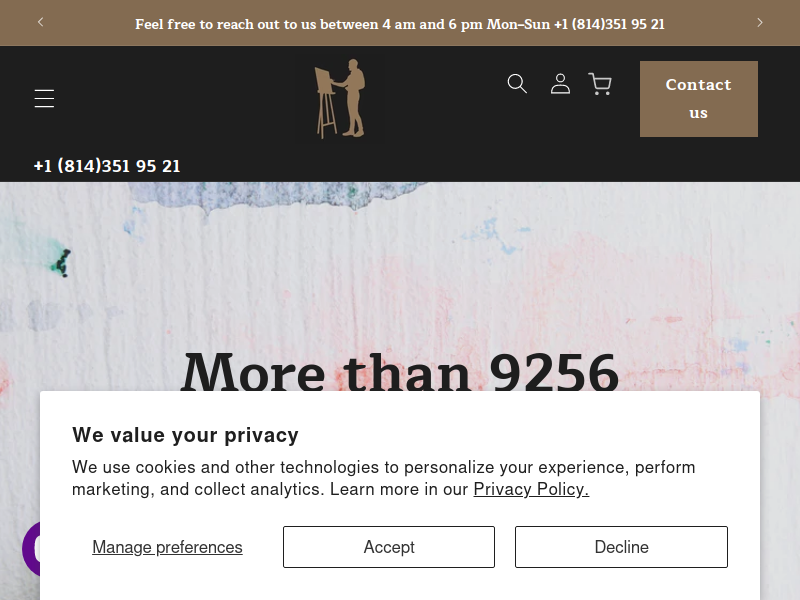The width and height of the screenshot is (800, 600).
Task: Call the header phone number +1 (814)351 95 21
Action: click(x=107, y=166)
